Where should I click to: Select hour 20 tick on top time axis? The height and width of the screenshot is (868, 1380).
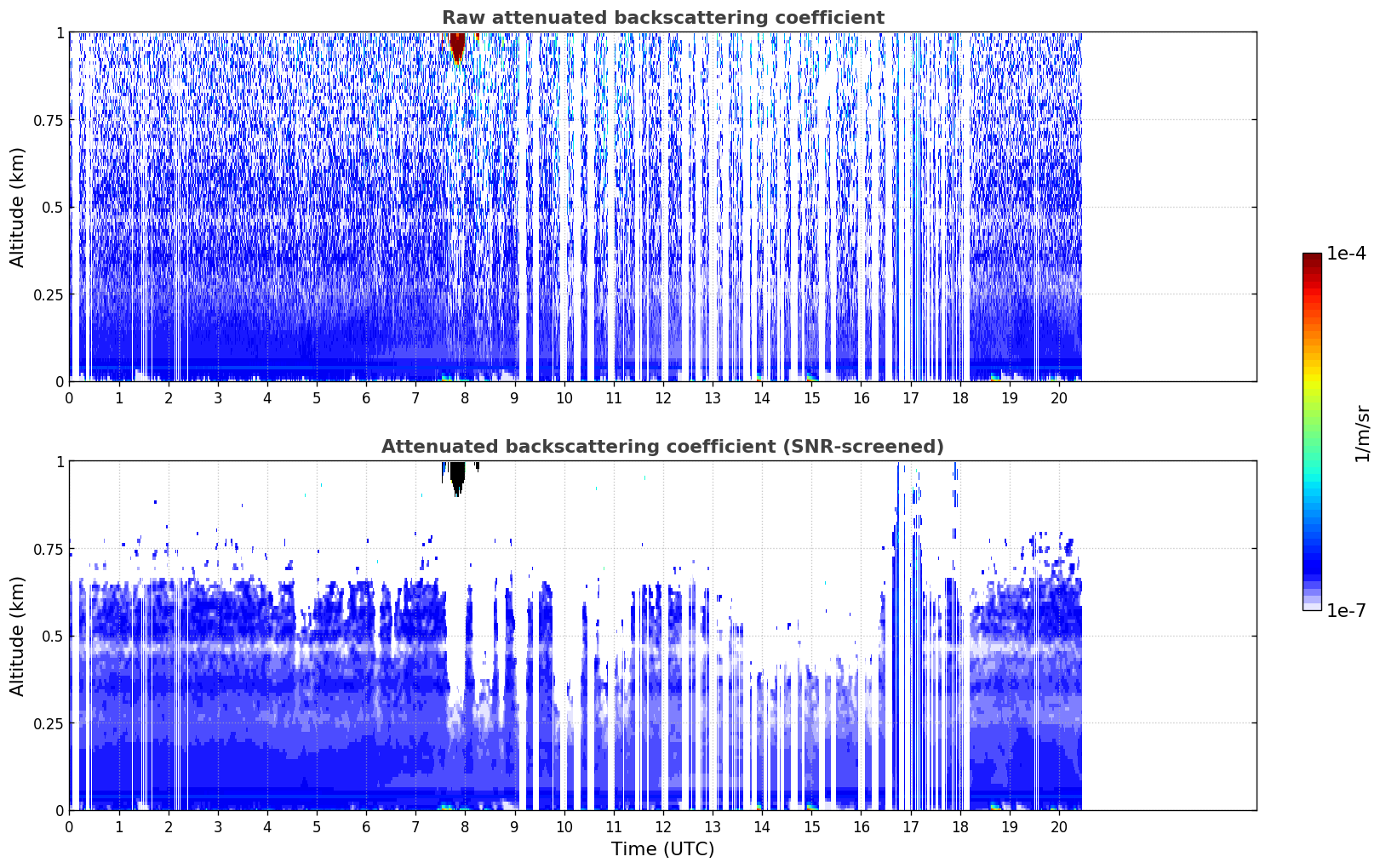(x=1058, y=397)
